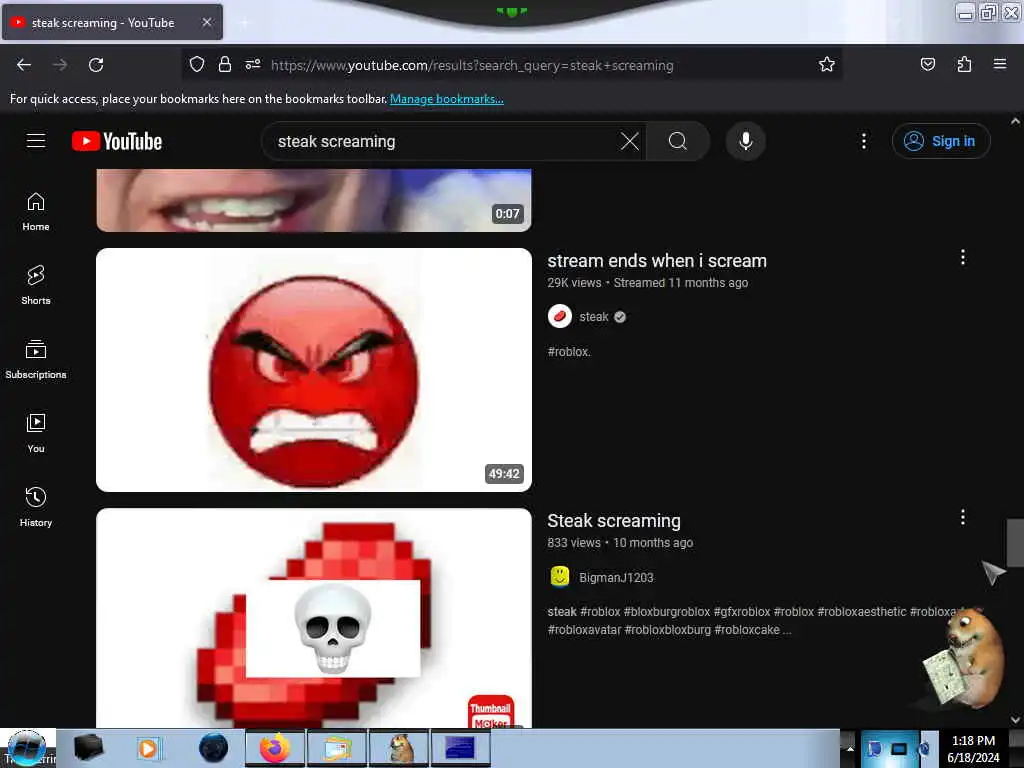Start voice search with the microphone
This screenshot has width=1024, height=768.
(x=745, y=141)
